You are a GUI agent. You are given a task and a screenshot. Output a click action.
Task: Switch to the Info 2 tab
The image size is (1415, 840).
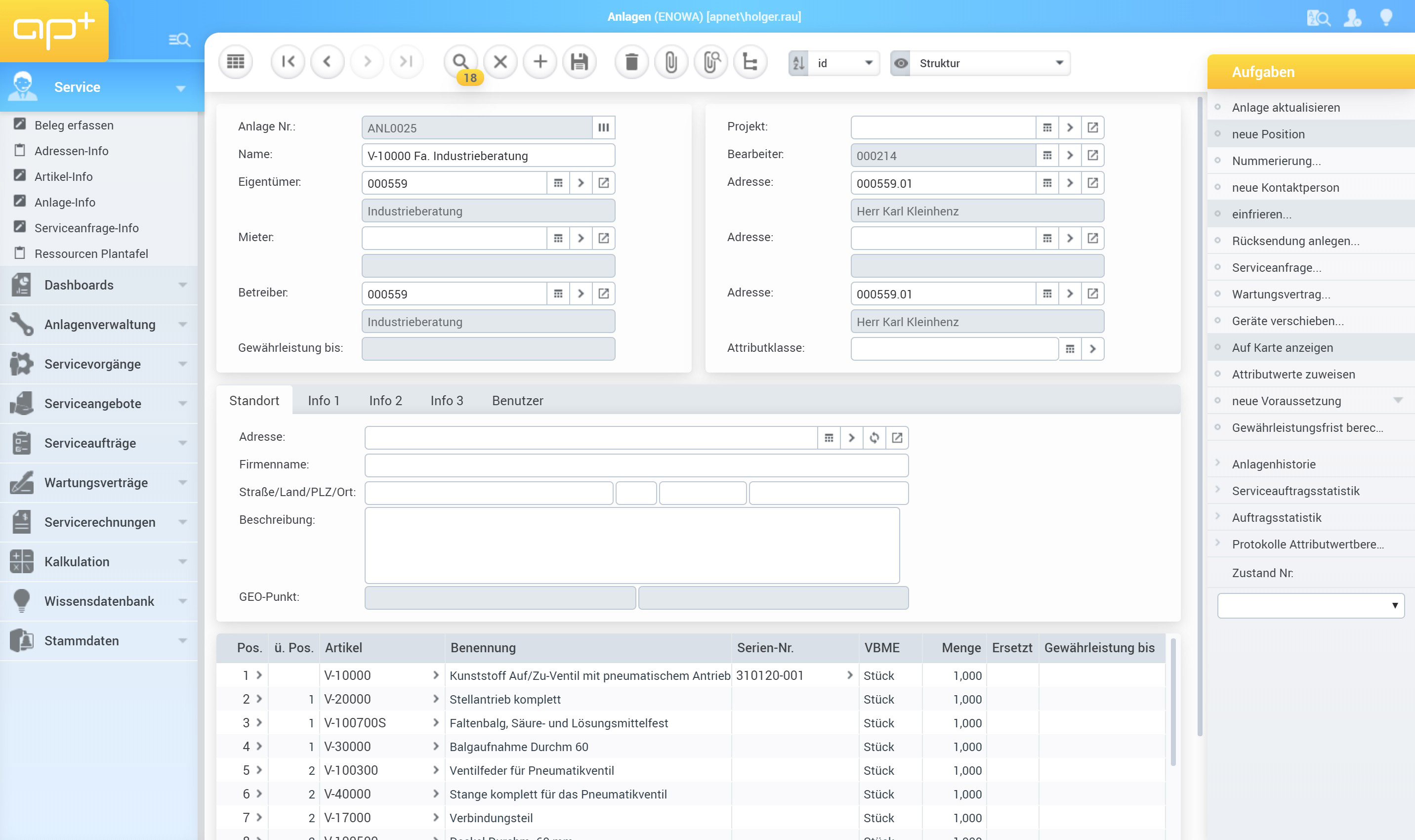[385, 400]
